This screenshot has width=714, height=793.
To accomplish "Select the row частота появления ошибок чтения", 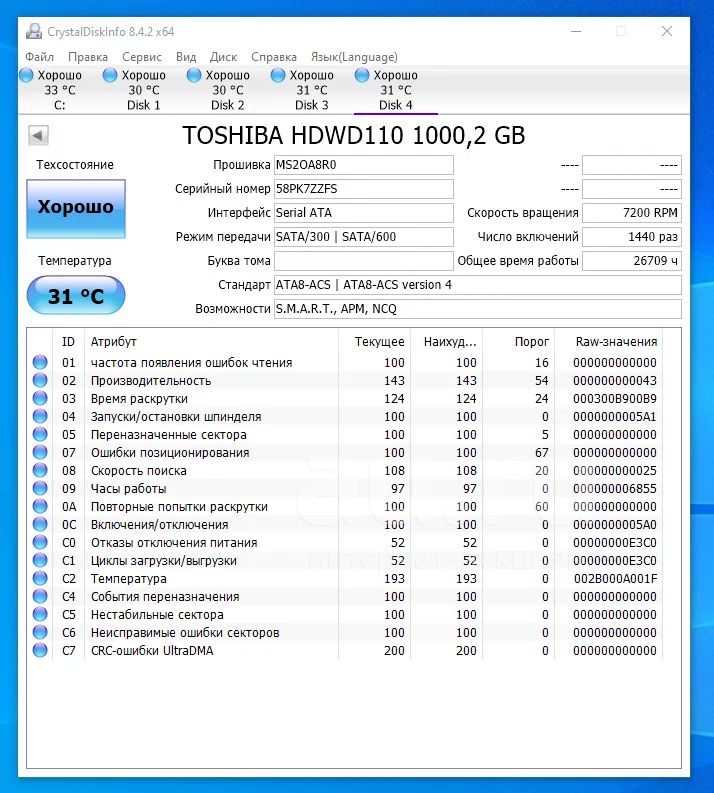I will tap(345, 363).
